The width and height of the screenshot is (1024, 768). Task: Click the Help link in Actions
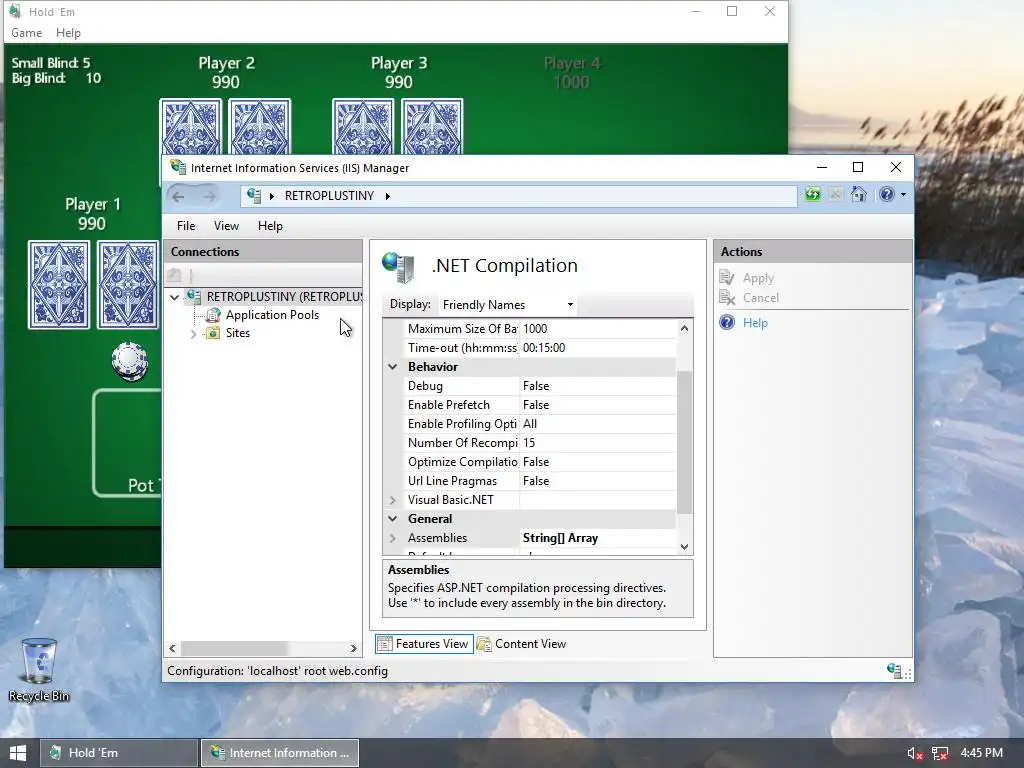coord(755,323)
